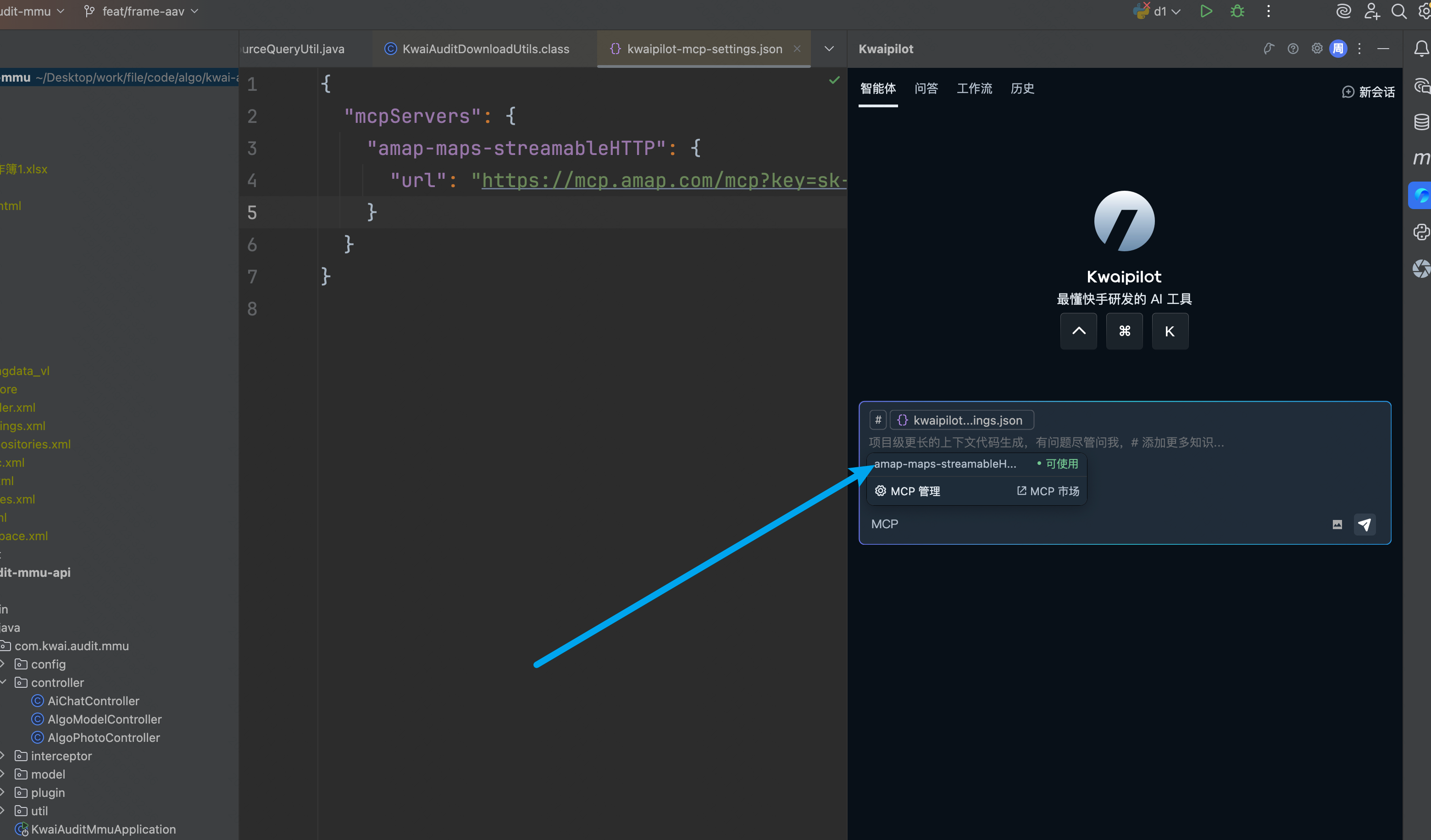This screenshot has width=1431, height=840.
Task: Collapse the controller folder
Action: click(x=3, y=682)
